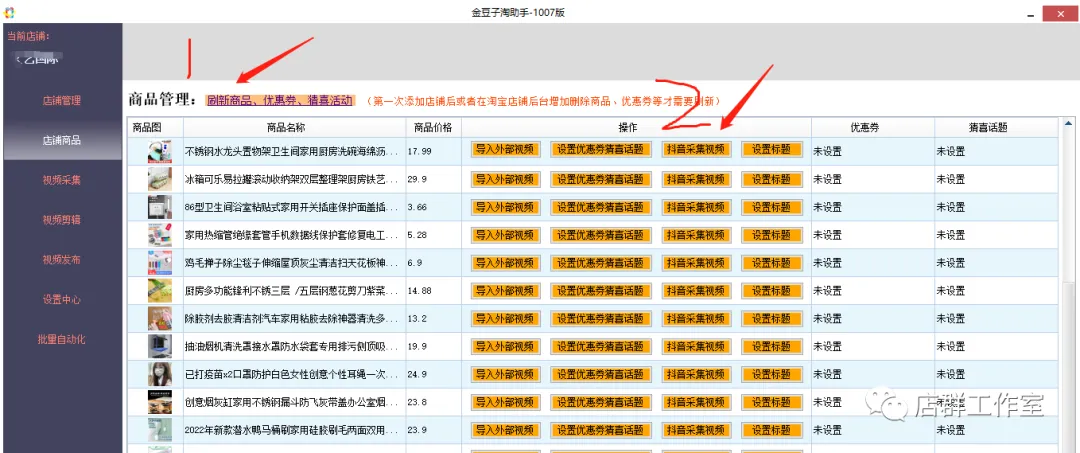Screen dimensions: 1080x453
Task: Click 设置标题 for the 29.9 product
Action: (772, 179)
